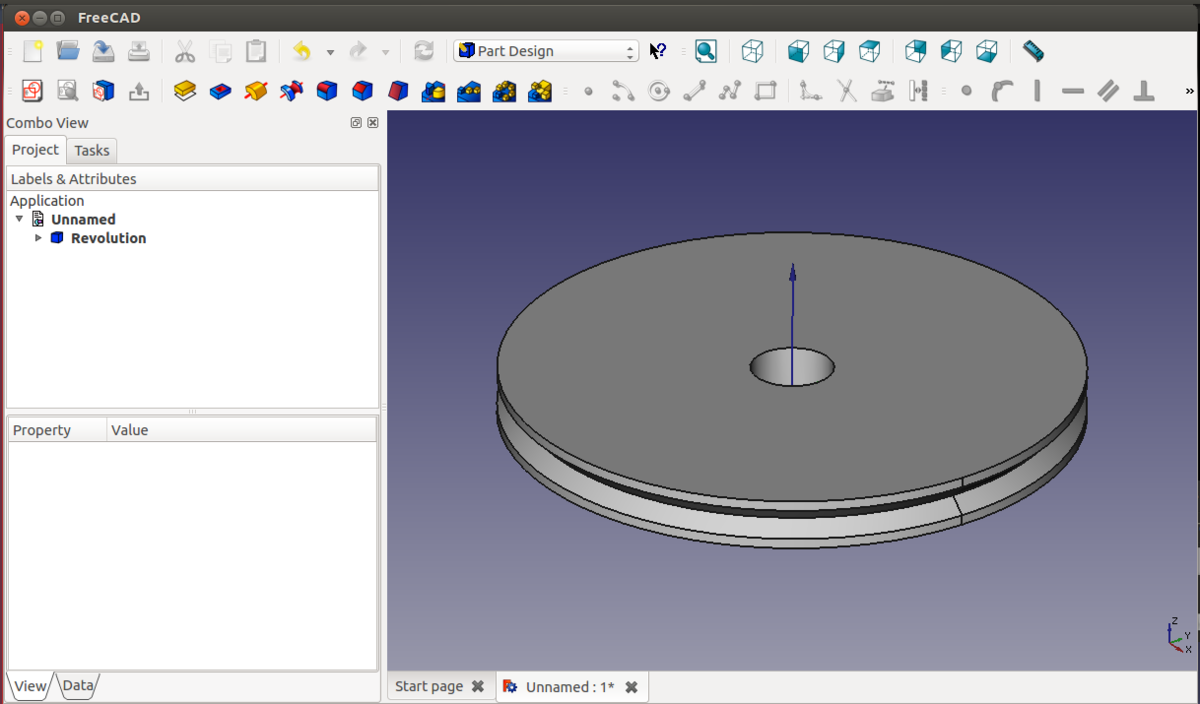Click the What's This help cursor icon
Viewport: 1200px width, 704px height.
tap(658, 51)
